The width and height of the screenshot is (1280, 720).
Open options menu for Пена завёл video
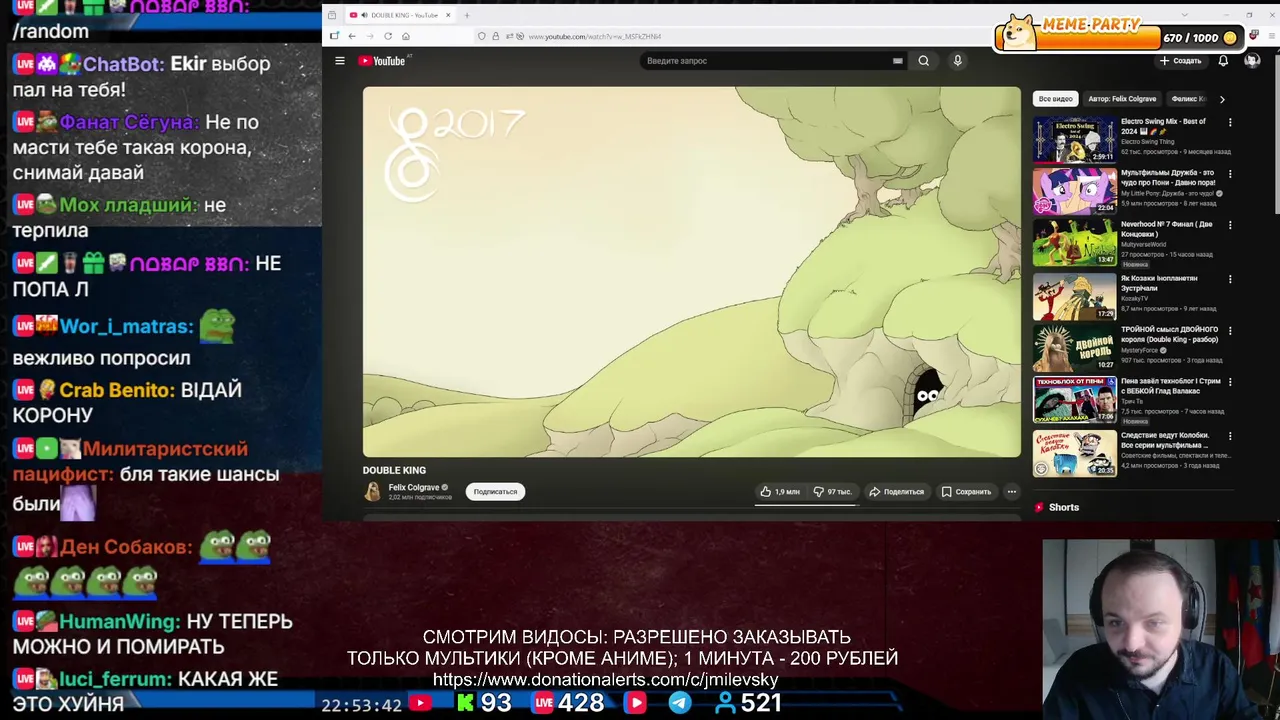pos(1230,382)
